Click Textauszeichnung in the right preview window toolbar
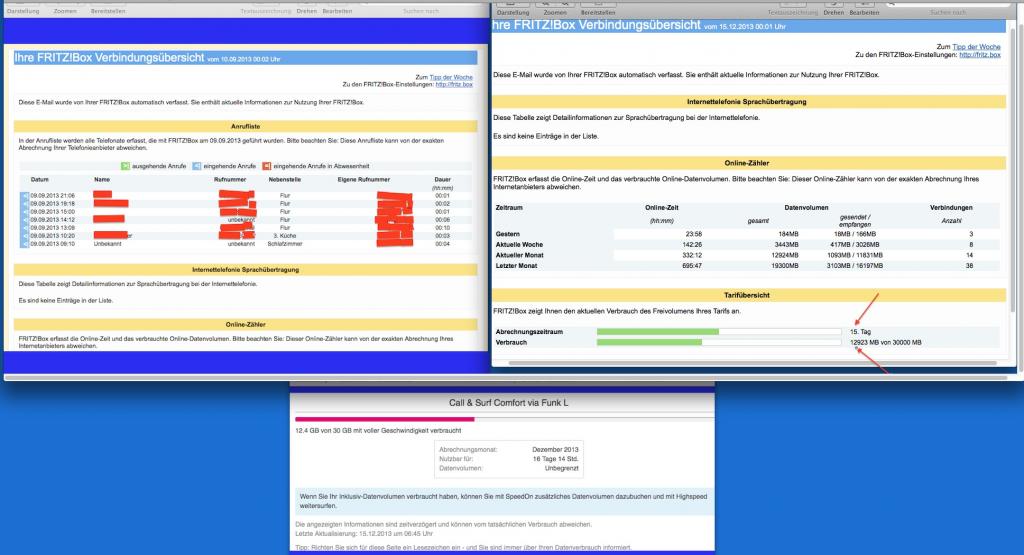This screenshot has width=1024, height=555. pos(792,12)
